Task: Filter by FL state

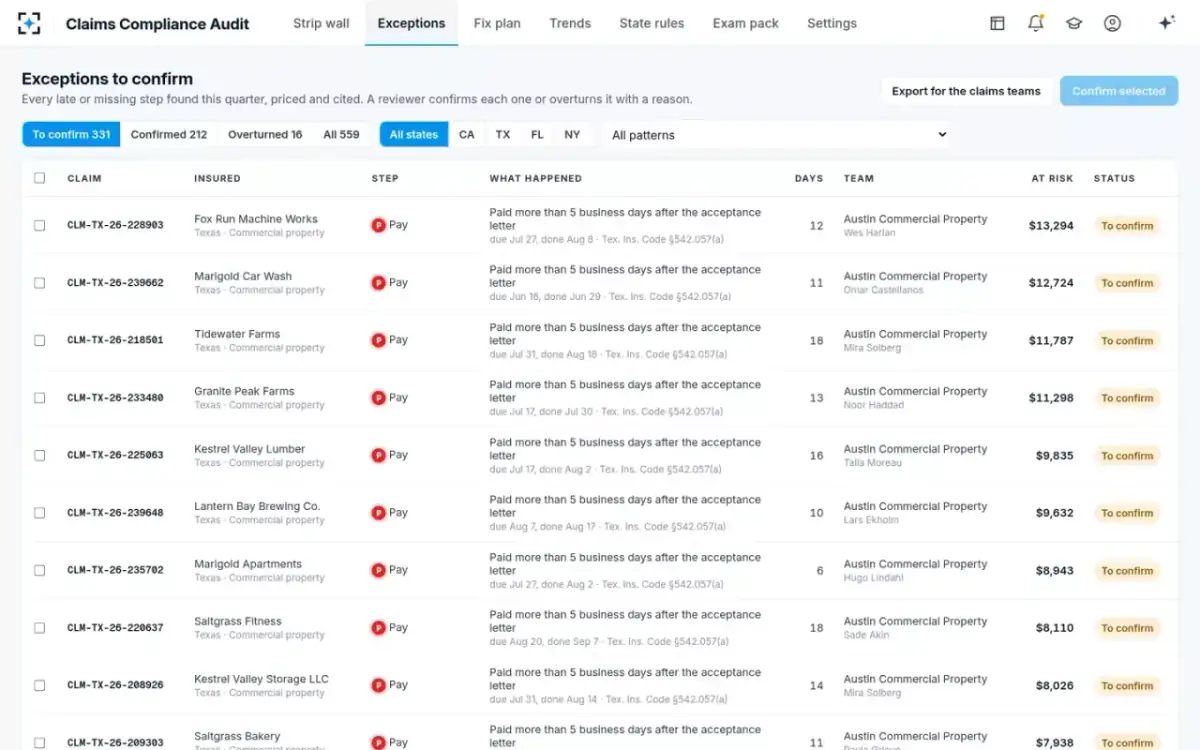Action: tap(537, 135)
